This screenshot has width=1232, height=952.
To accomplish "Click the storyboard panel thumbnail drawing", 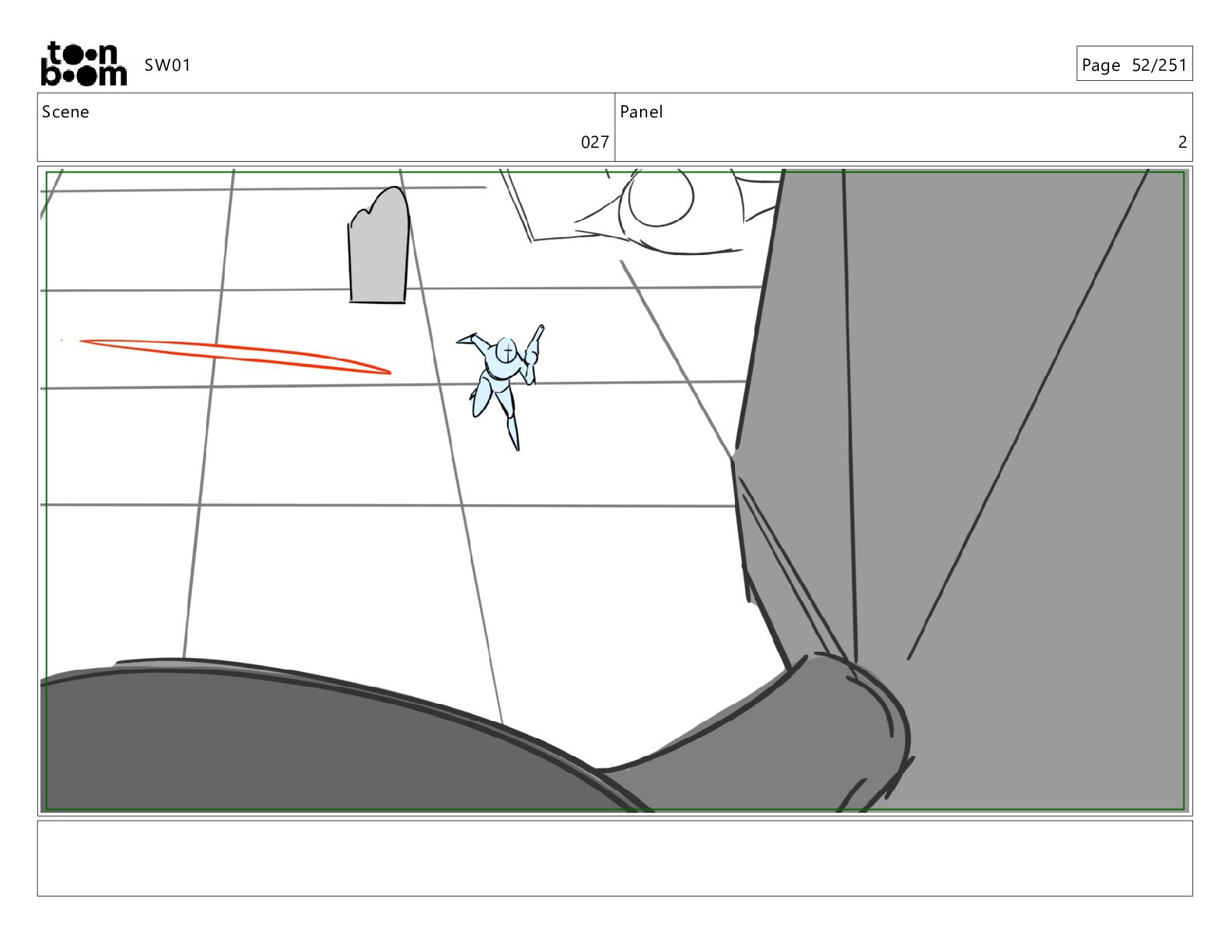I will coord(614,490).
